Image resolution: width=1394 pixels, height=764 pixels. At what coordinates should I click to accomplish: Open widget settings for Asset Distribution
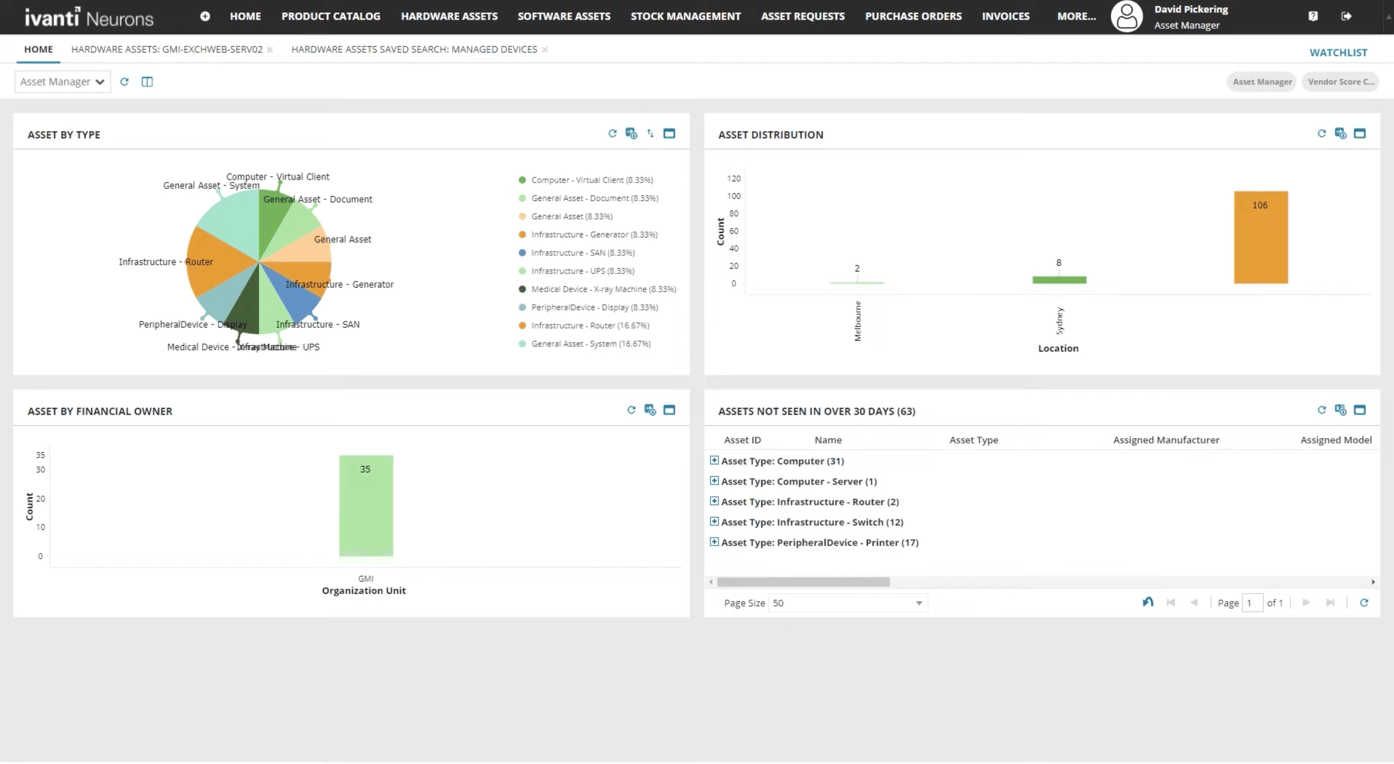[x=1340, y=133]
